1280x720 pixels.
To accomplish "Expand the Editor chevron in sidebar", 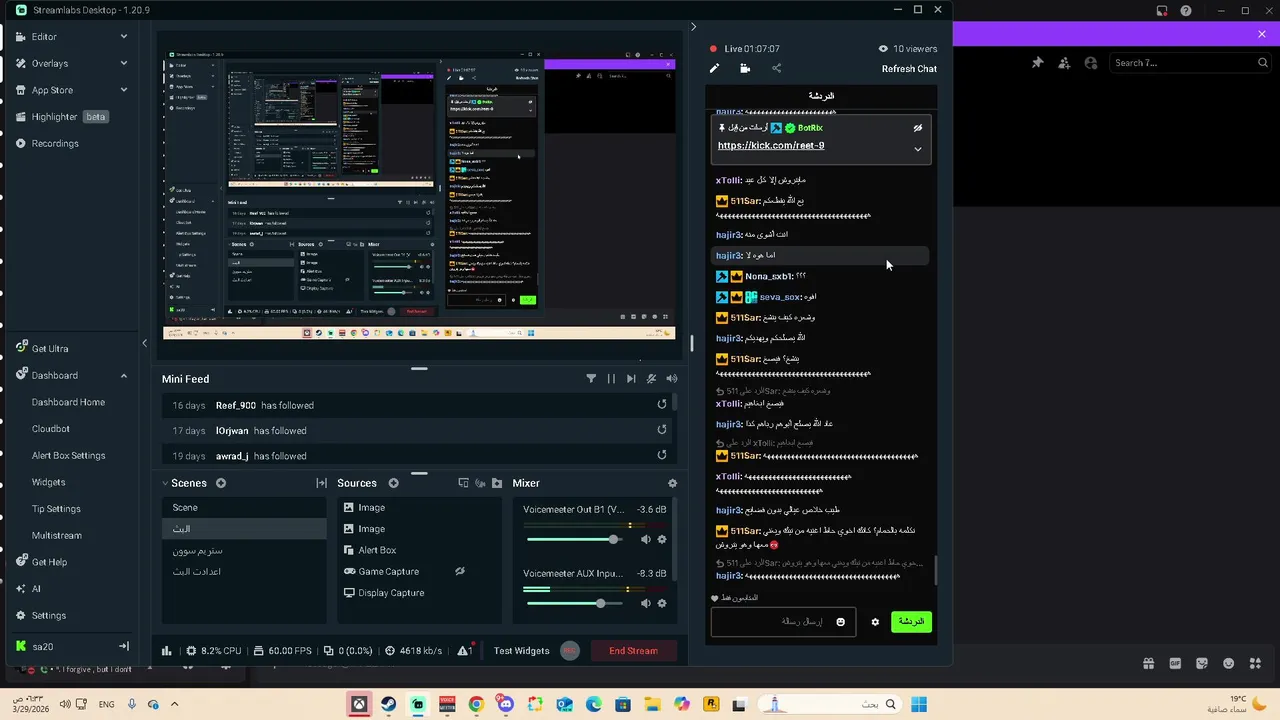I will coord(124,36).
